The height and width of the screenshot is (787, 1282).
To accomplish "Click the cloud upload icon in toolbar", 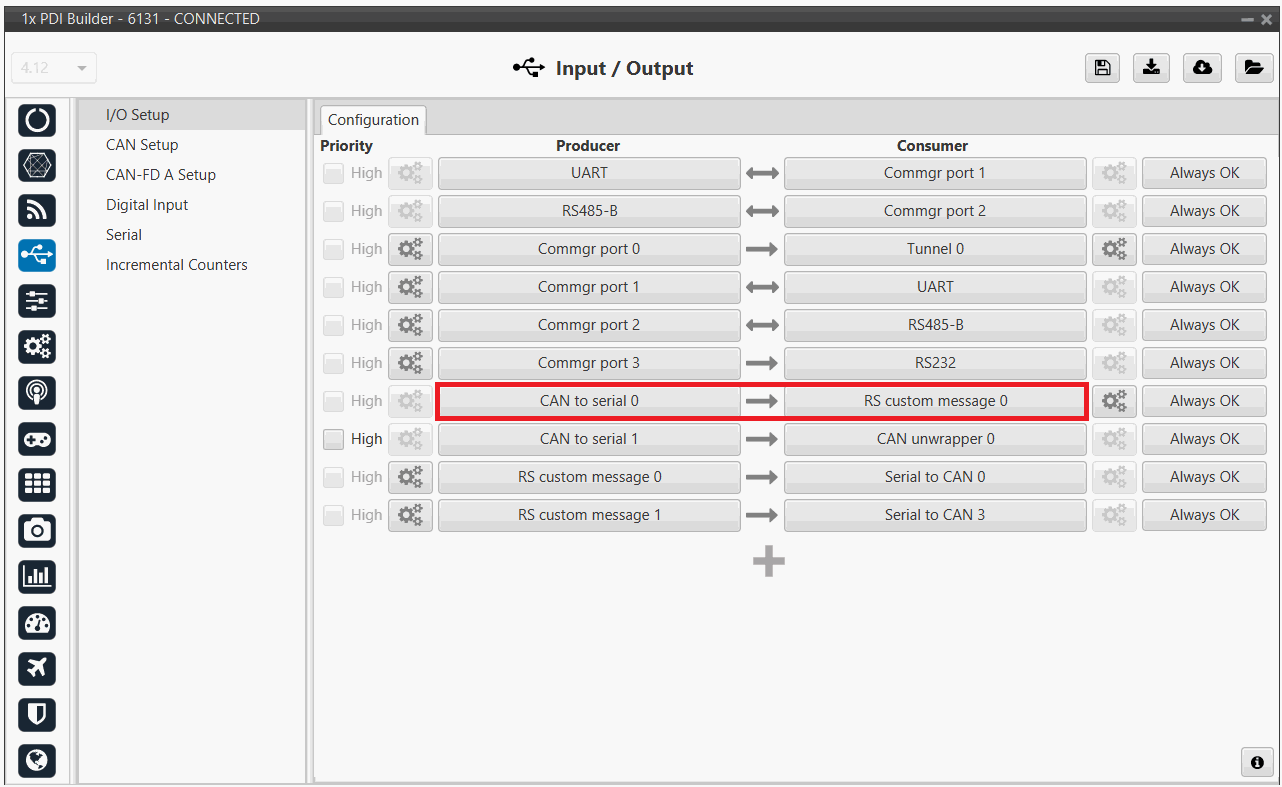I will [x=1202, y=67].
